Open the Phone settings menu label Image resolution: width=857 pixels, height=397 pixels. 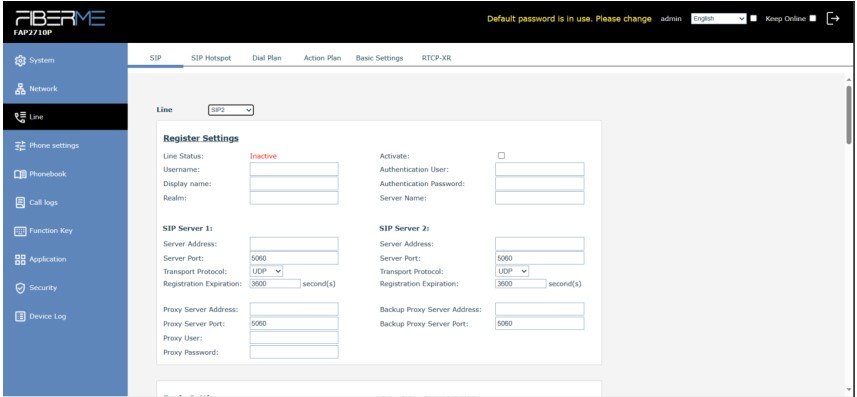pos(54,145)
